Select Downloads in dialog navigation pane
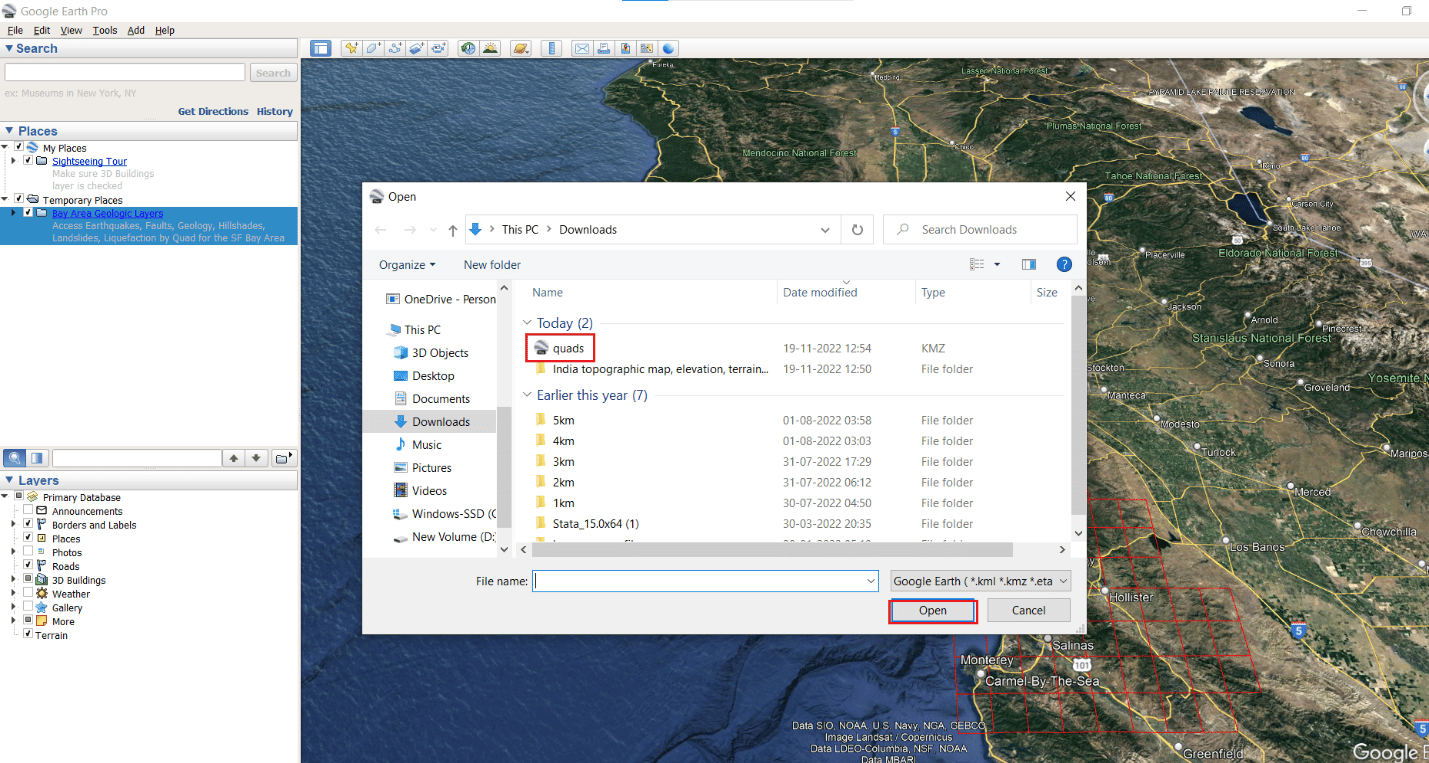The height and width of the screenshot is (763, 1429). tap(440, 422)
